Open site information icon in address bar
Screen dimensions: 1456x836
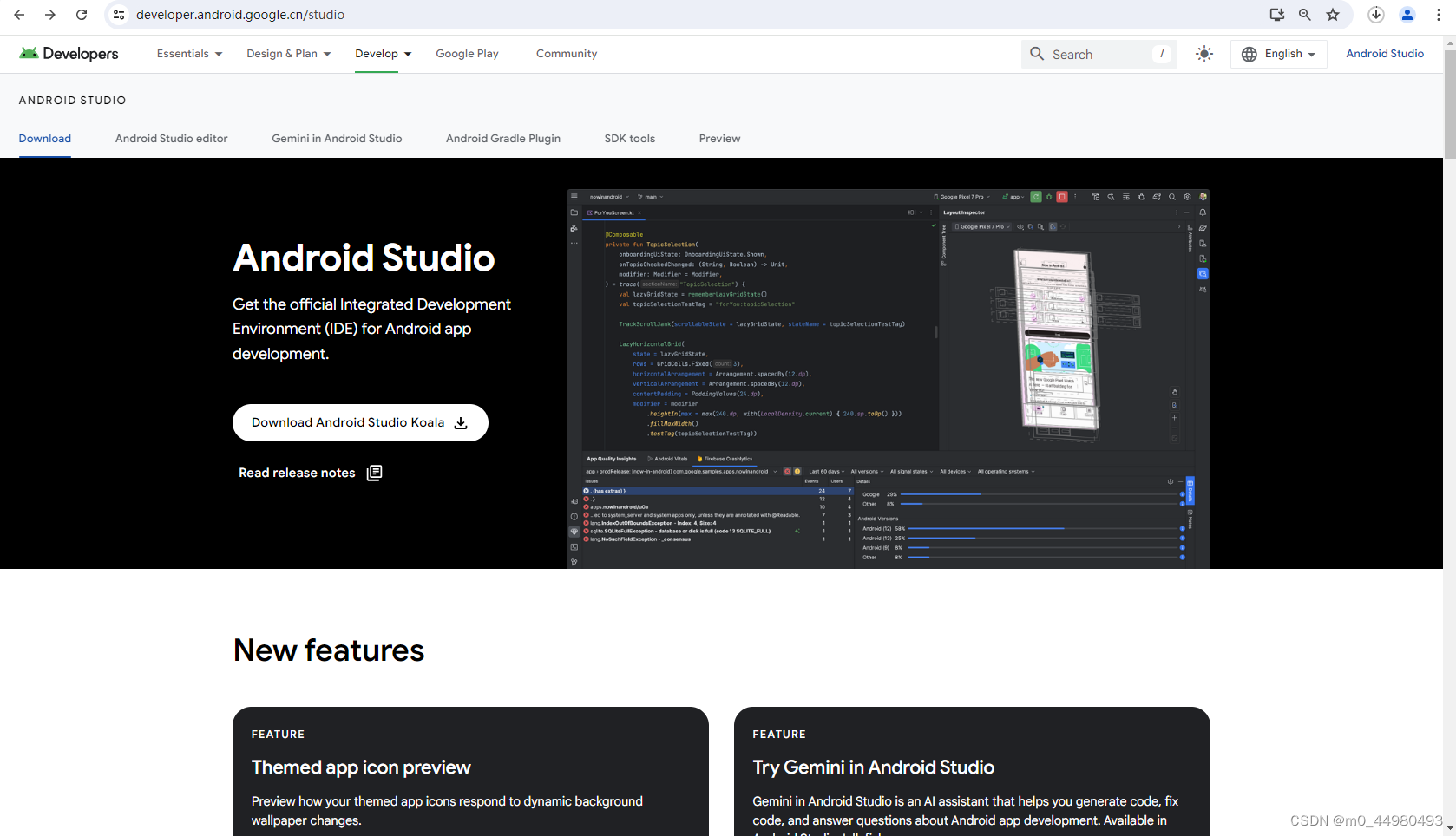click(x=120, y=15)
